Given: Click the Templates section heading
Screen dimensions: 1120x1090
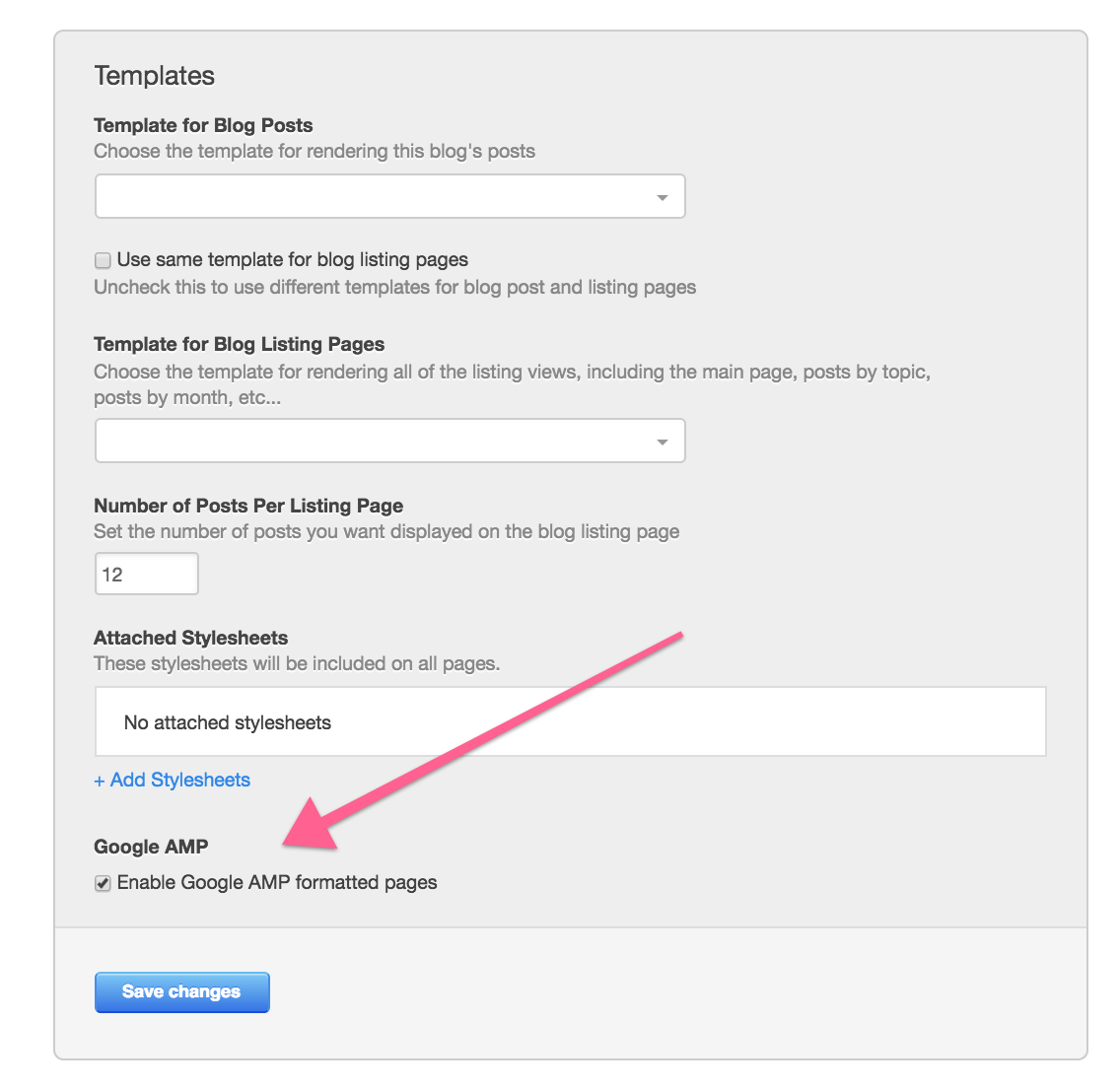Looking at the screenshot, I should (154, 76).
